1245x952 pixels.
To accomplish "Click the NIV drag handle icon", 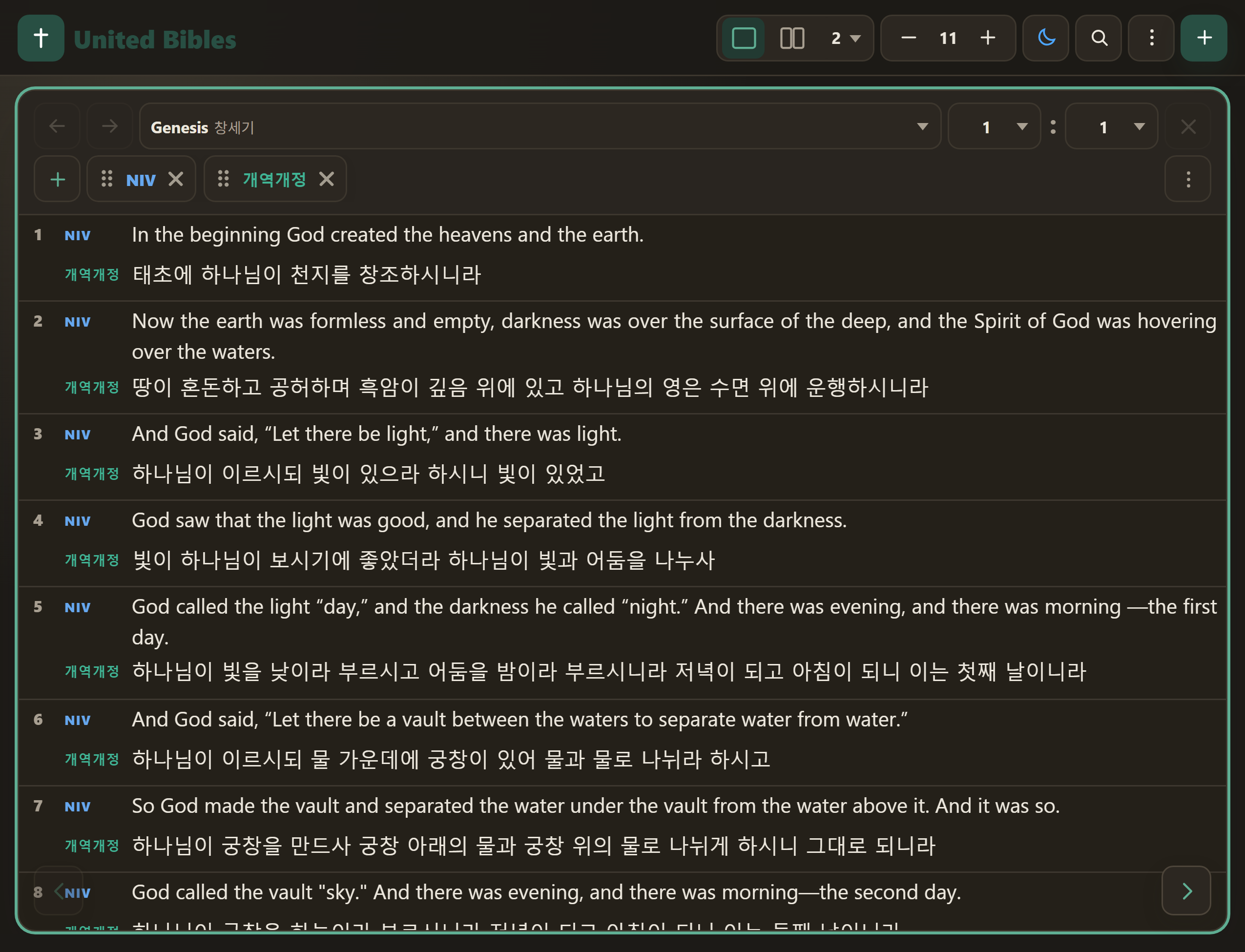I will coord(106,179).
